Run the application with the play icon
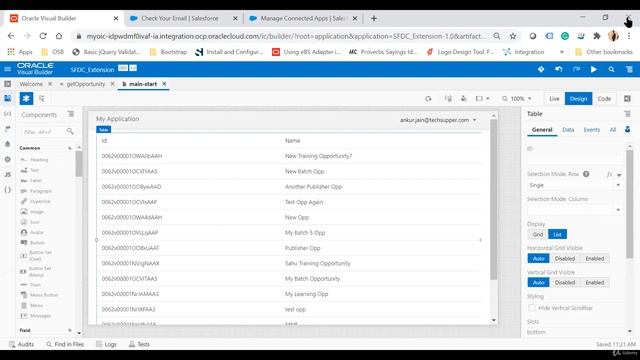640x360 pixels. (593, 69)
